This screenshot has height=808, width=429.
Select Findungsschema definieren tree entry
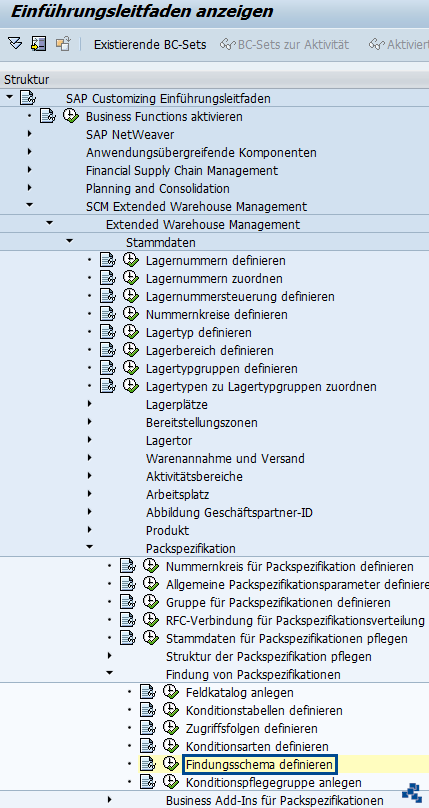tap(260, 764)
